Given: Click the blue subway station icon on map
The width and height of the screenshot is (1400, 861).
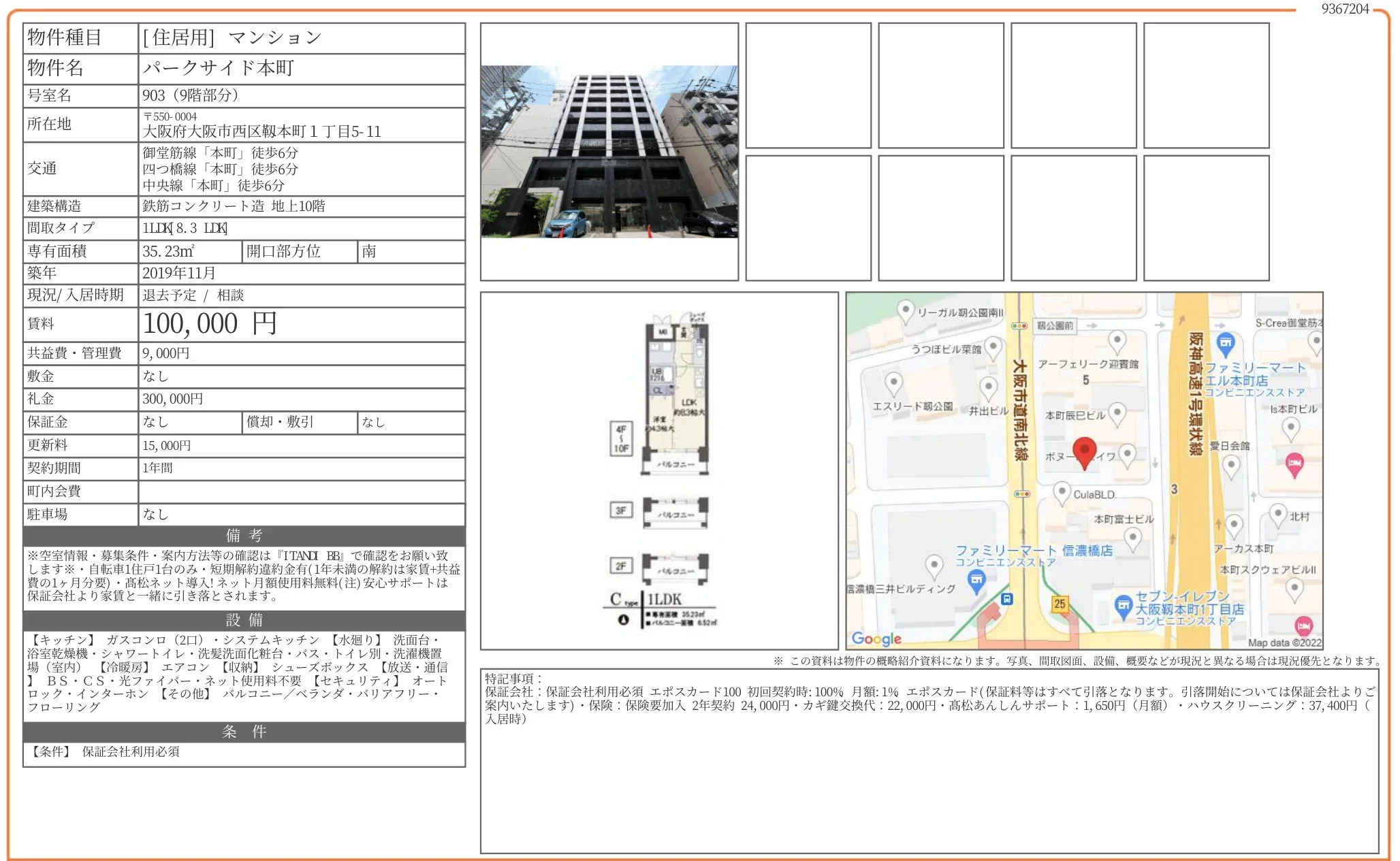Looking at the screenshot, I should point(1007,599).
